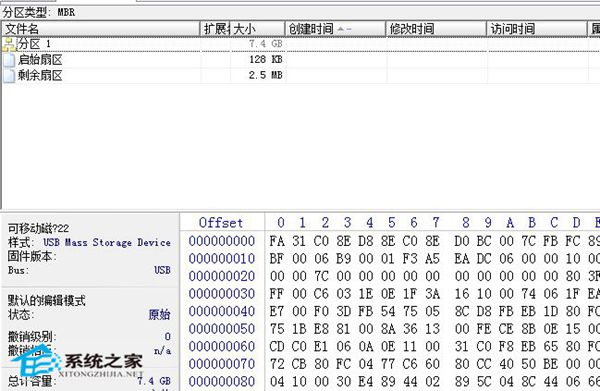Select byte FA at offset 000000000
600x391 pixels.
[x=277, y=241]
